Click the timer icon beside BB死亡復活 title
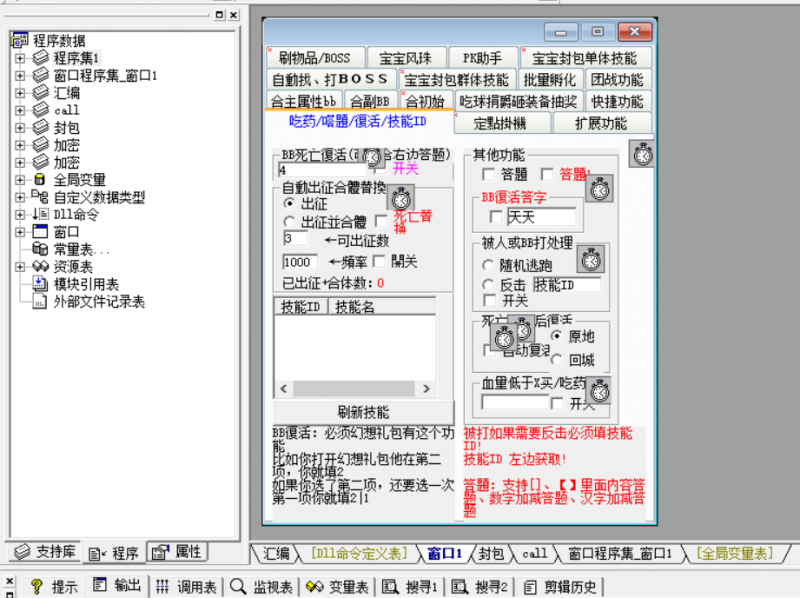The width and height of the screenshot is (800, 598). [371, 157]
